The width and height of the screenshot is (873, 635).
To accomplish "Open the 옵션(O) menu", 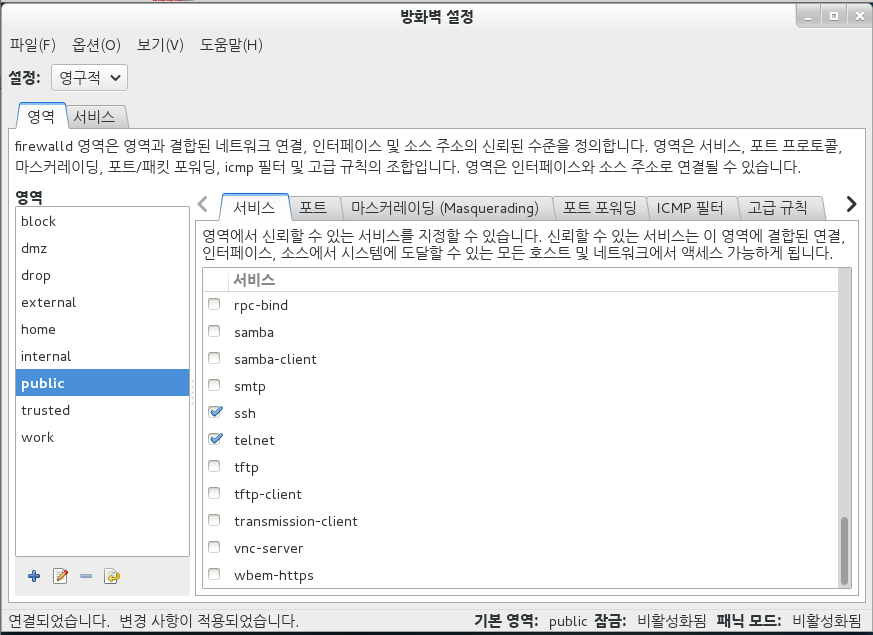I will (x=96, y=45).
